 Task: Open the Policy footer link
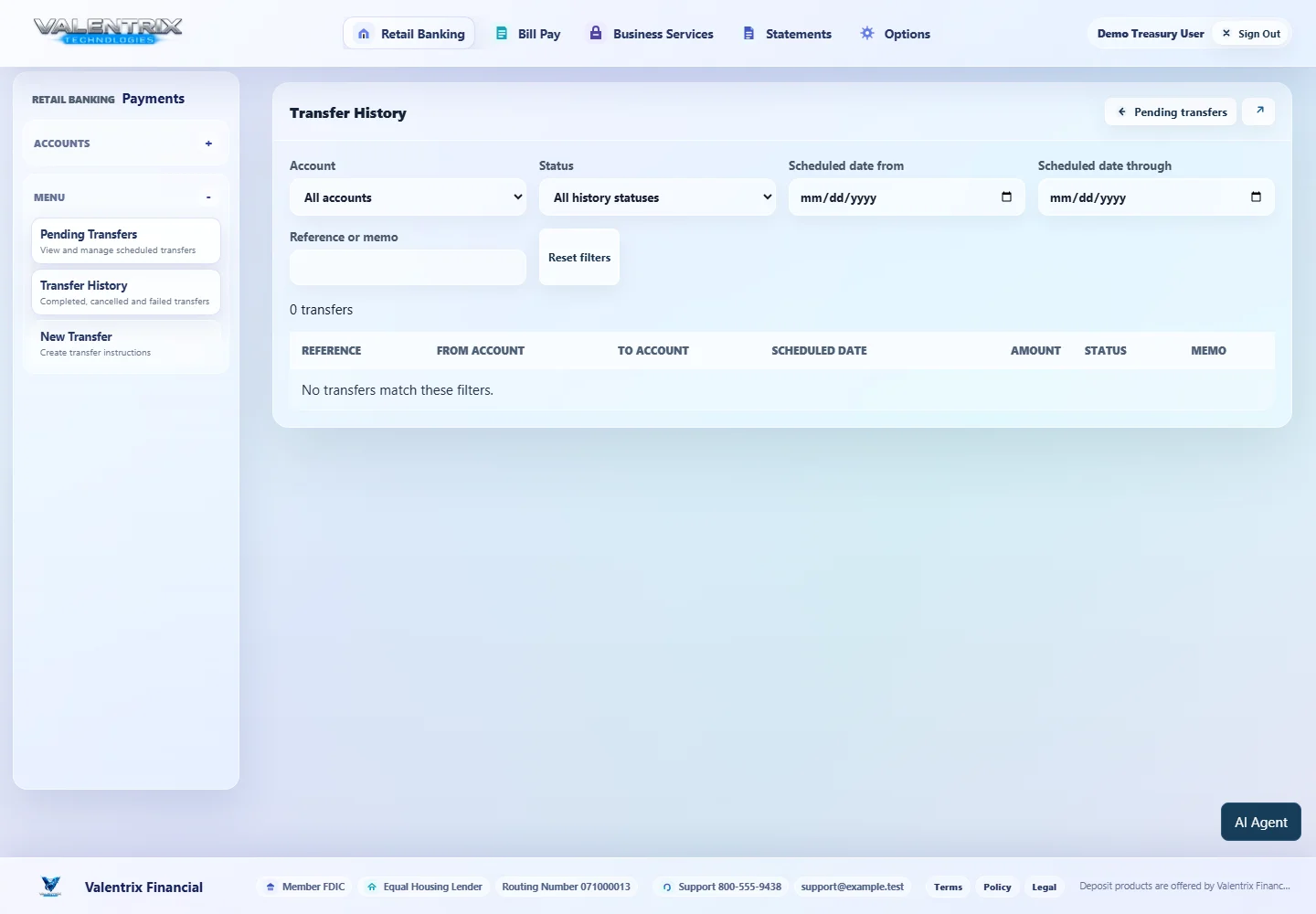coord(997,887)
